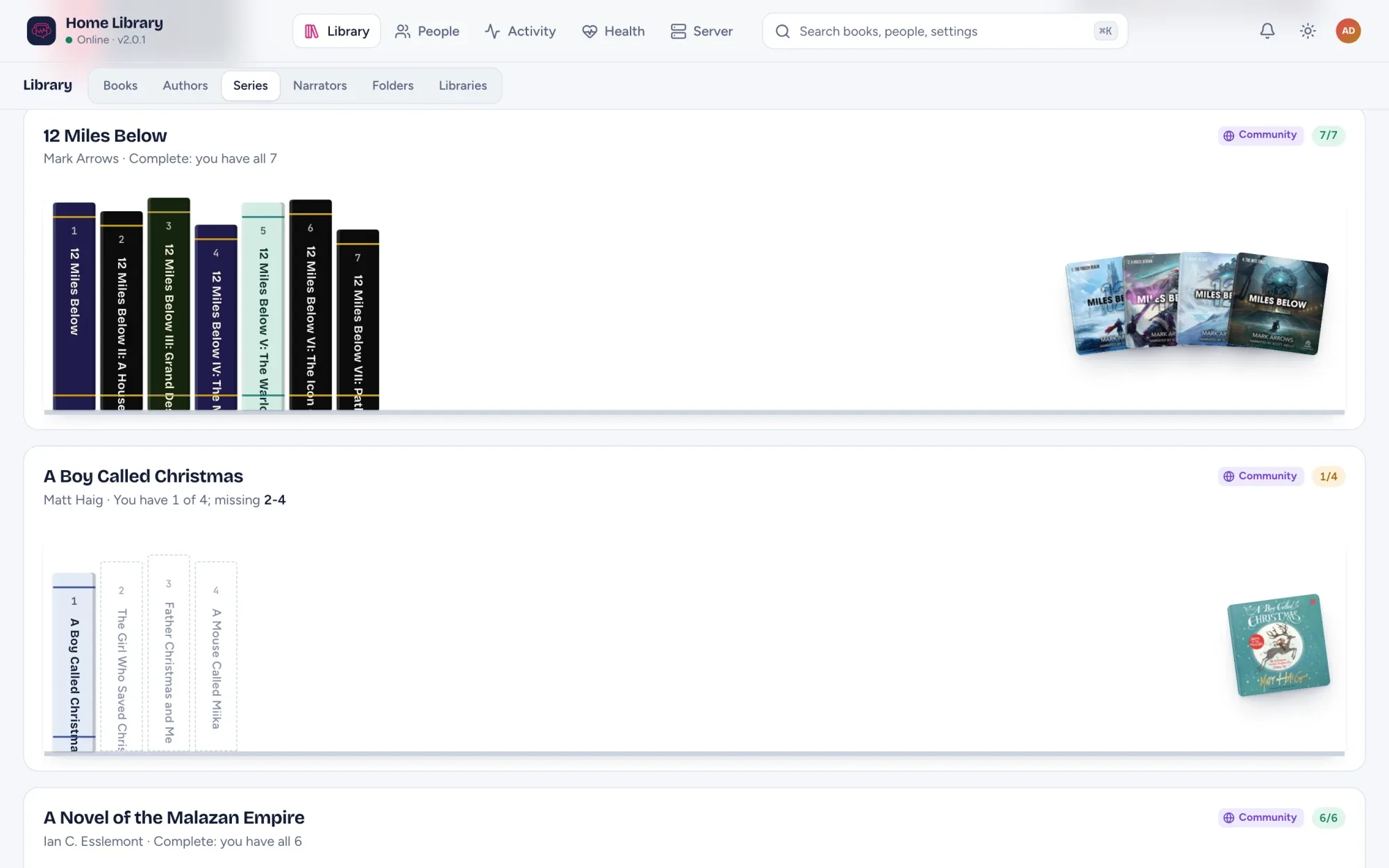Screen dimensions: 1389x868
Task: Click the 12 Miles Below cover stack
Action: 1197,303
